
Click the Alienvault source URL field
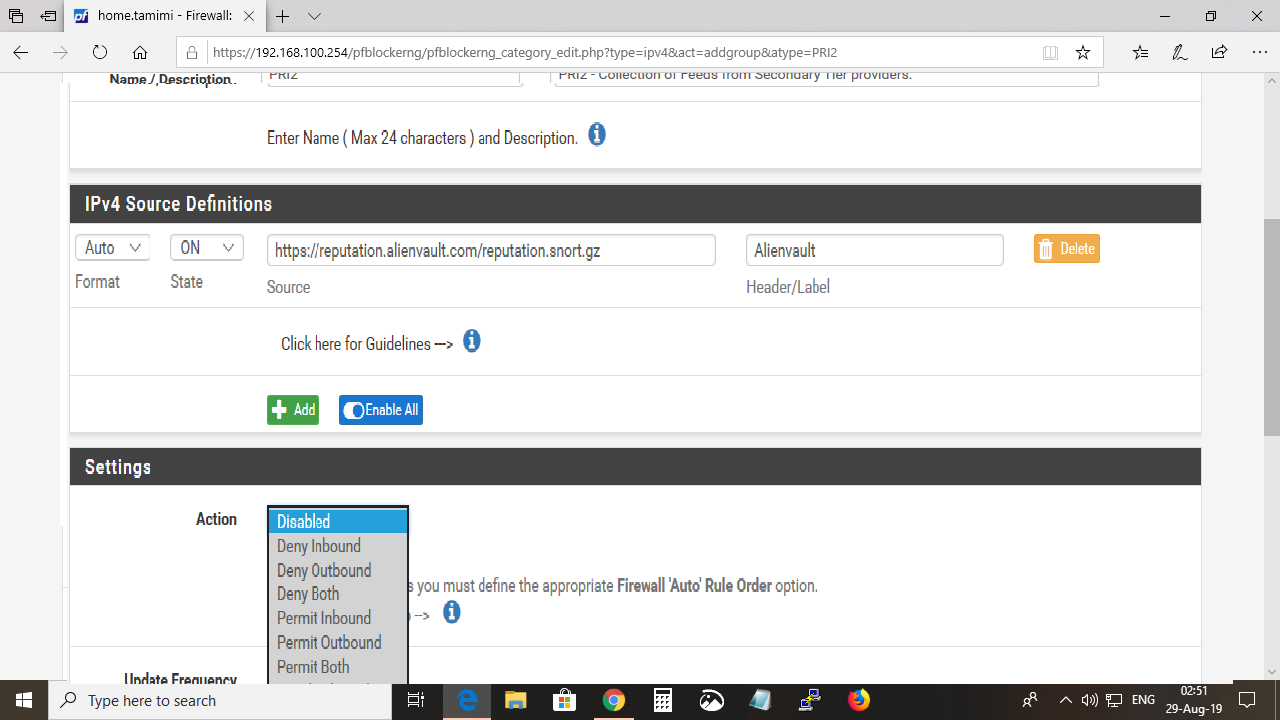(491, 250)
